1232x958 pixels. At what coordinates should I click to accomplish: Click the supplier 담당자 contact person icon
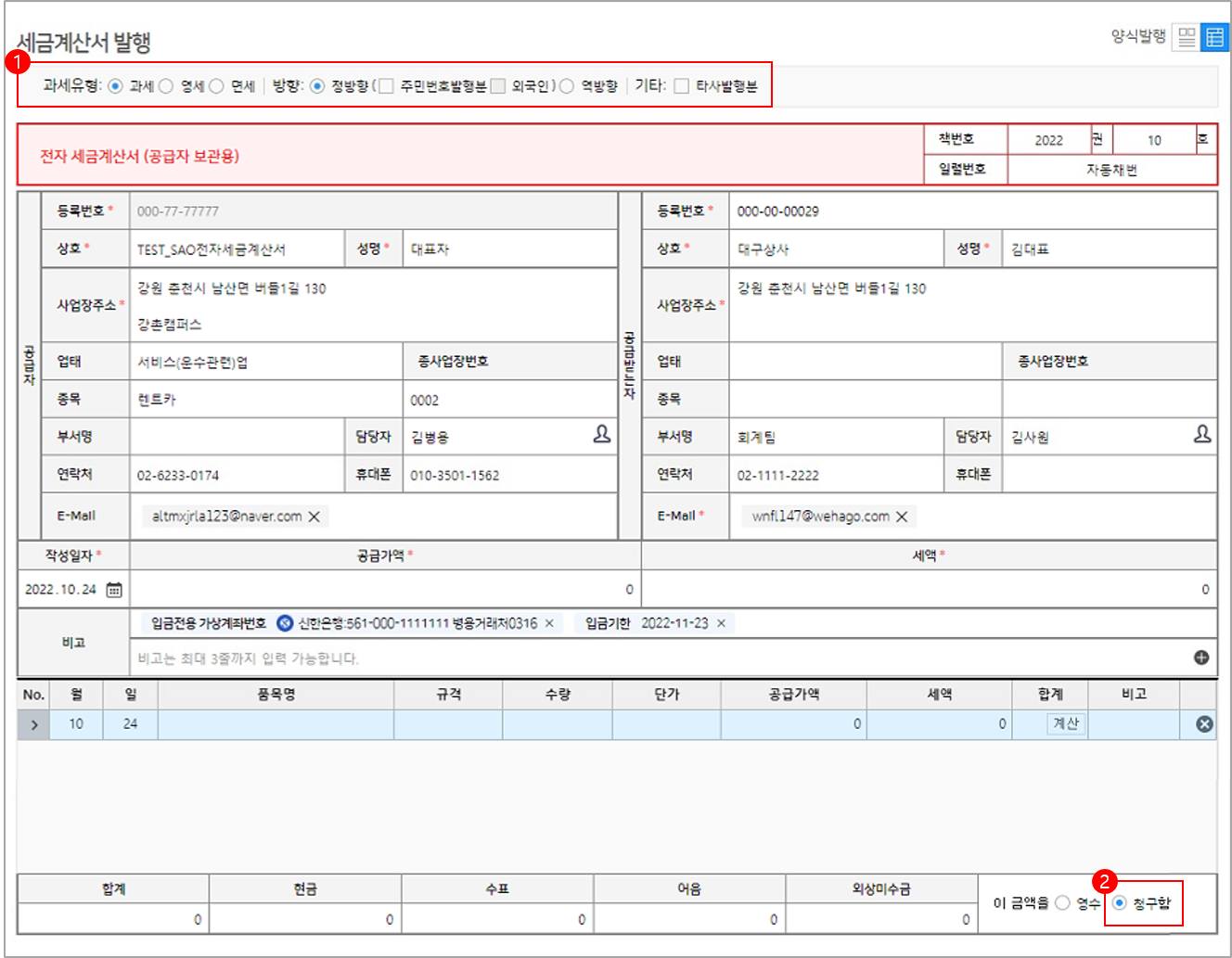pos(604,433)
